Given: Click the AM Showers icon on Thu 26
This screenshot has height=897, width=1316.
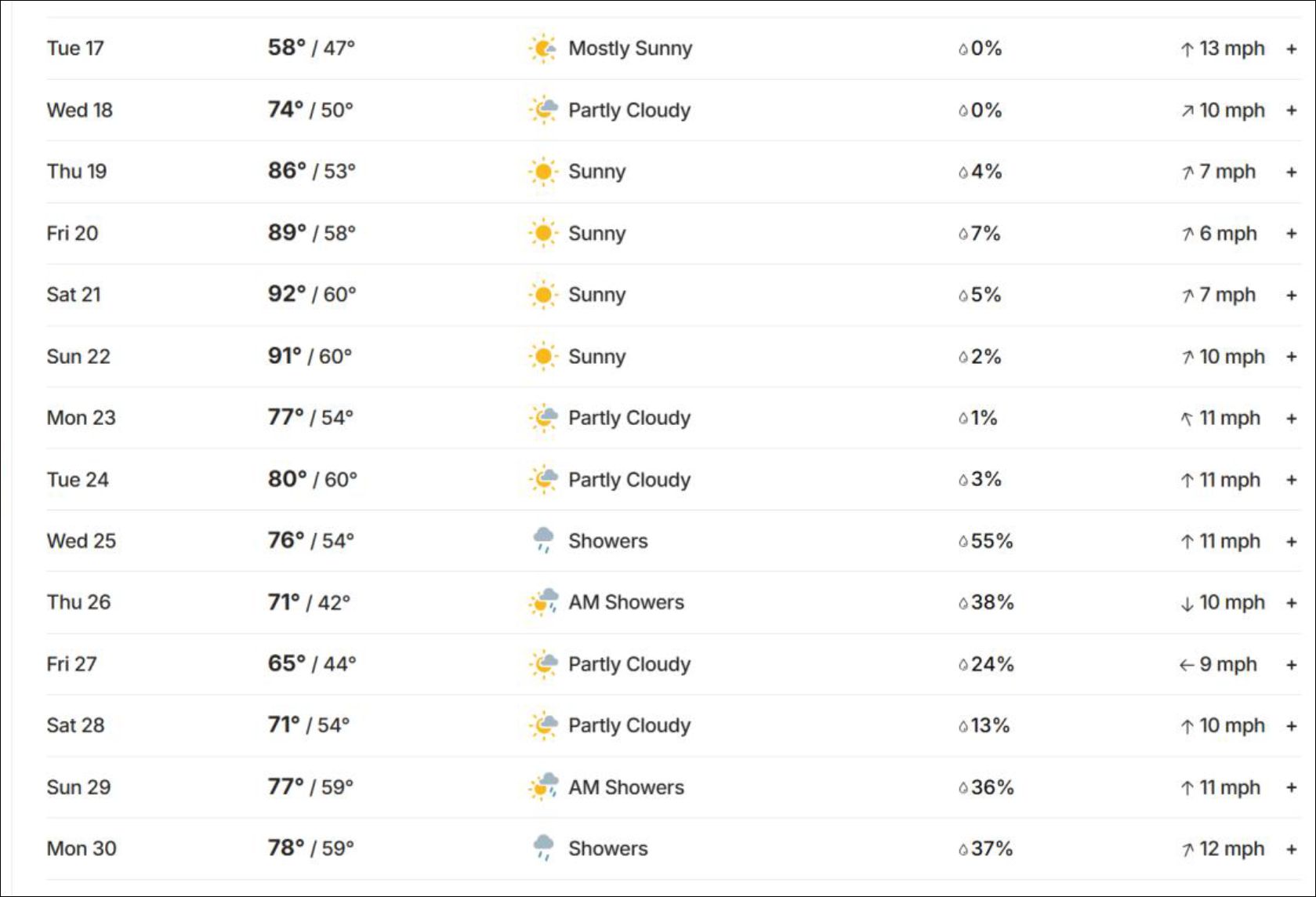Looking at the screenshot, I should point(543,602).
